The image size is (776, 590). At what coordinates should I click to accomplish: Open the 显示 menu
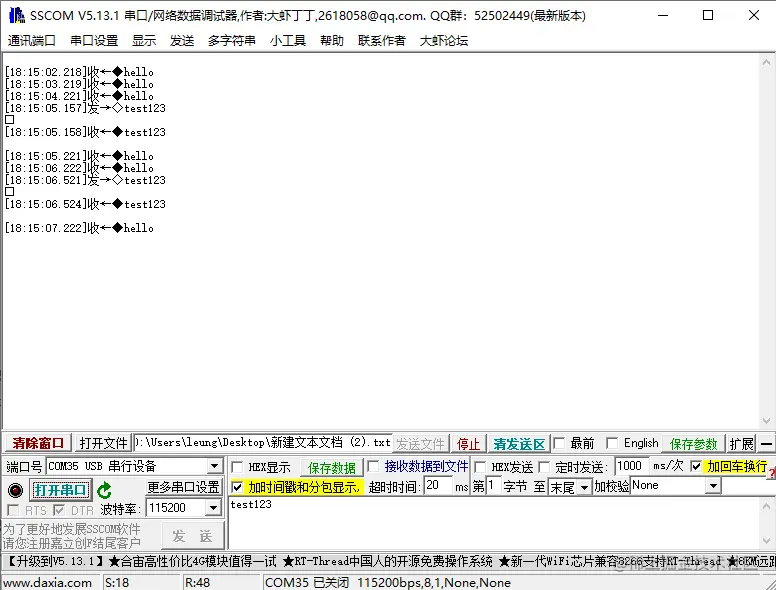[144, 41]
